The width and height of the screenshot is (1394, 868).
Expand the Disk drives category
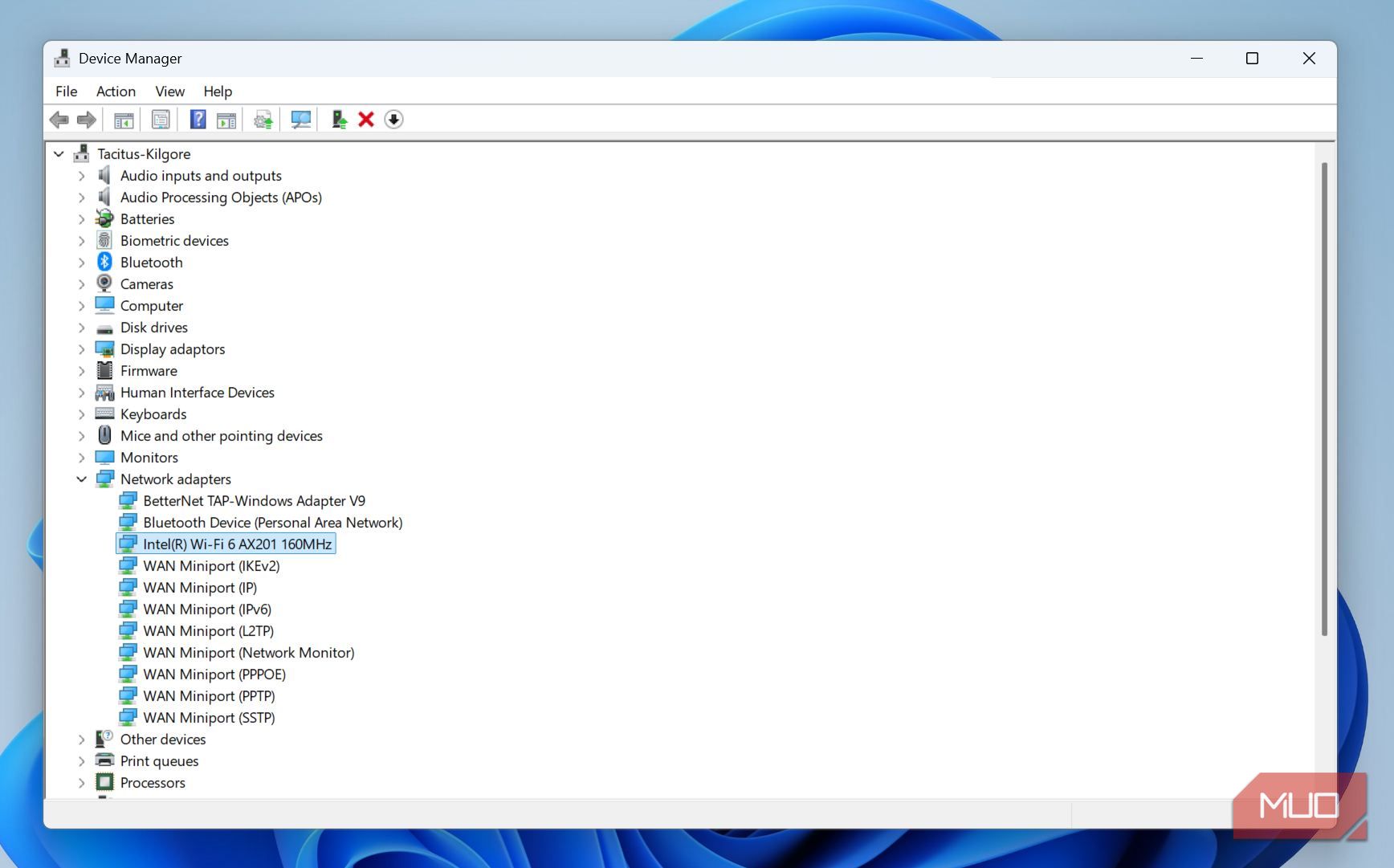81,327
